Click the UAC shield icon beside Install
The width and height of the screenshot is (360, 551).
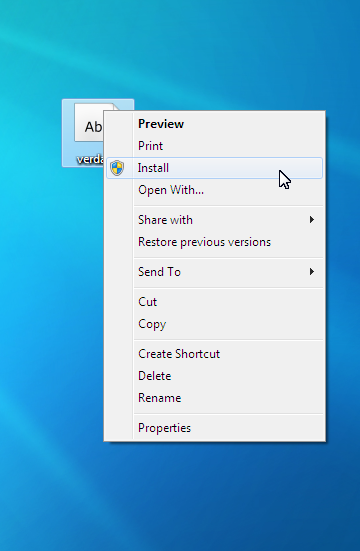(x=117, y=168)
